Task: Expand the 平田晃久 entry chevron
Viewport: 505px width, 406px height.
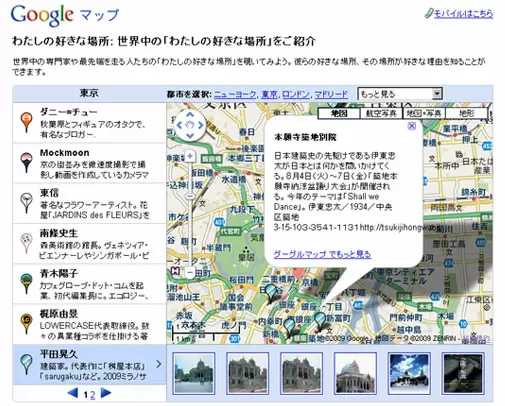Action: click(159, 364)
